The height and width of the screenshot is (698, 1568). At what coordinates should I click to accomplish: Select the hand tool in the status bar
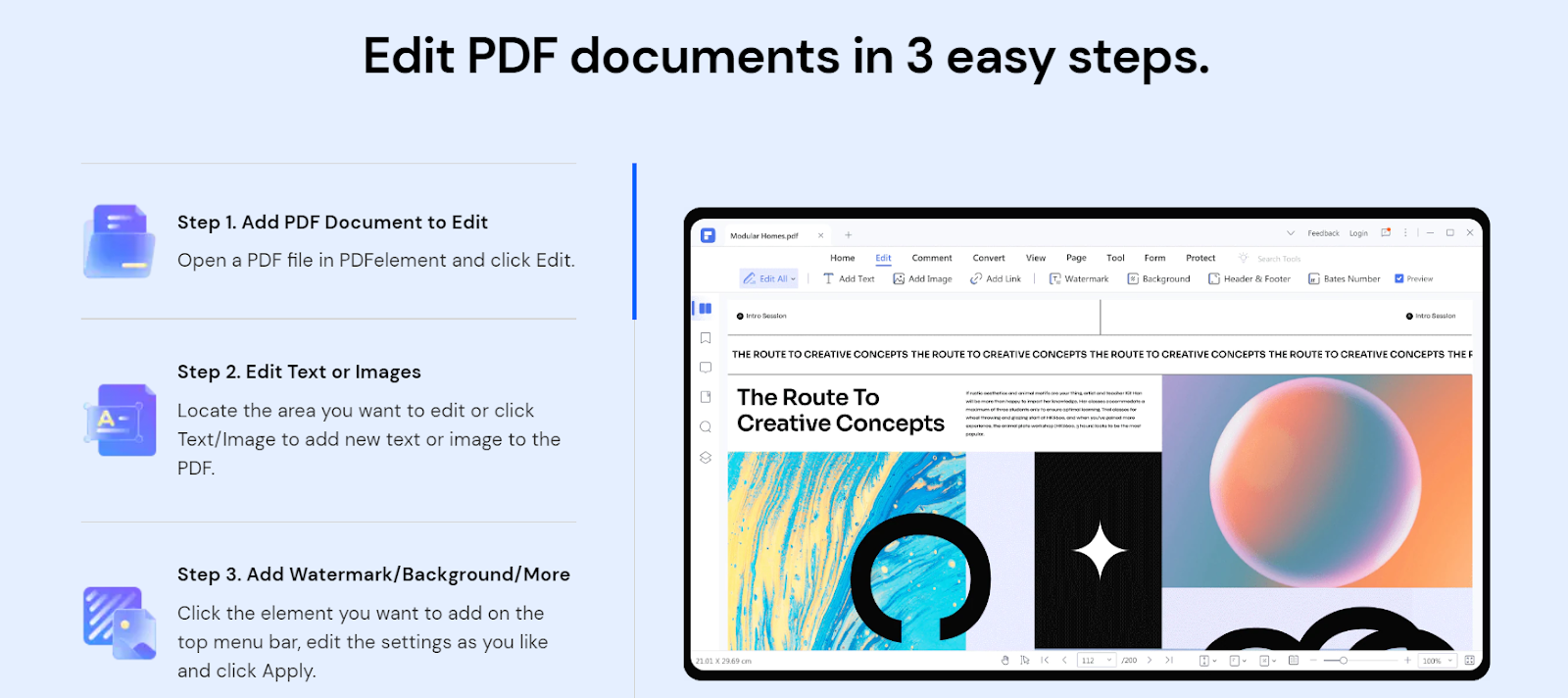click(1005, 661)
